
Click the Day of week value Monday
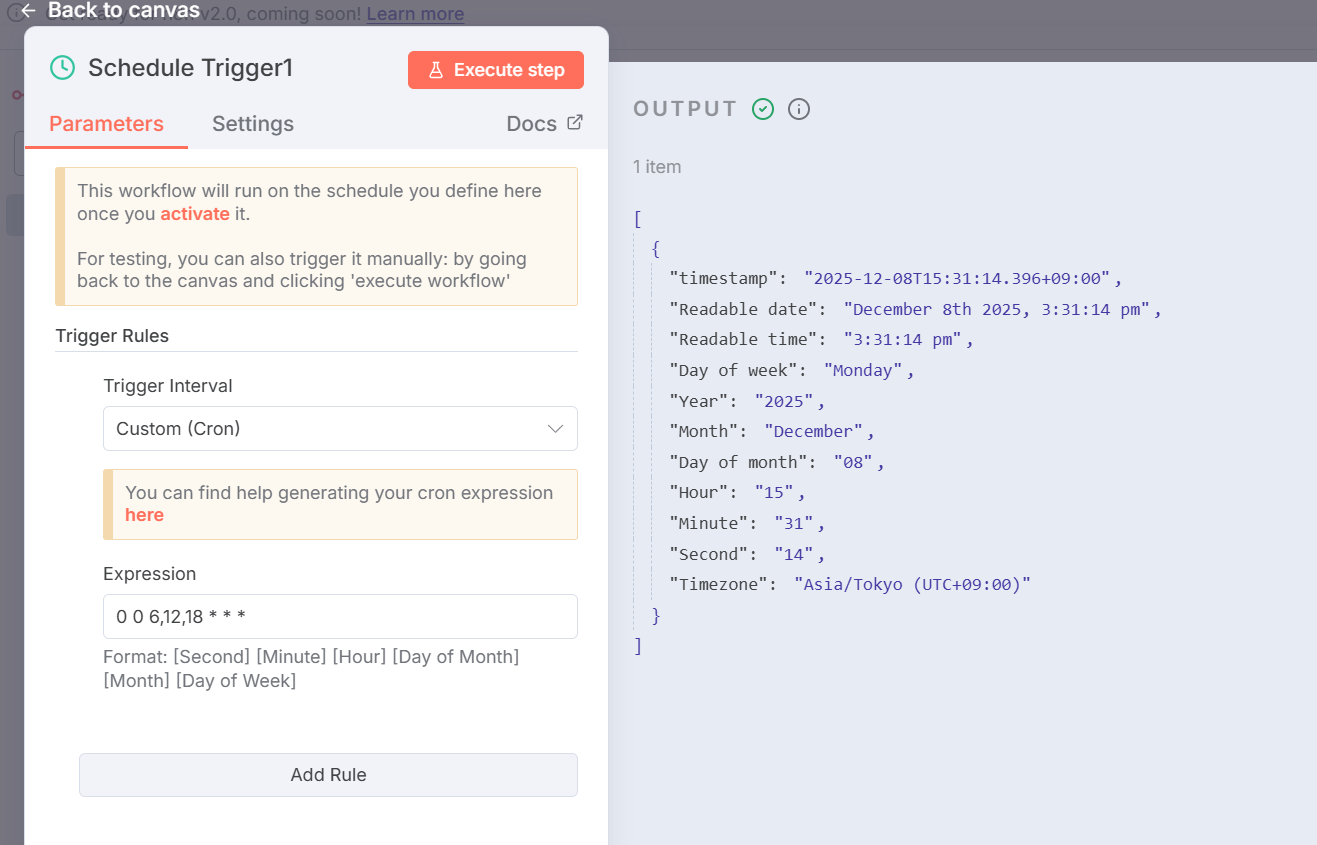pos(863,371)
